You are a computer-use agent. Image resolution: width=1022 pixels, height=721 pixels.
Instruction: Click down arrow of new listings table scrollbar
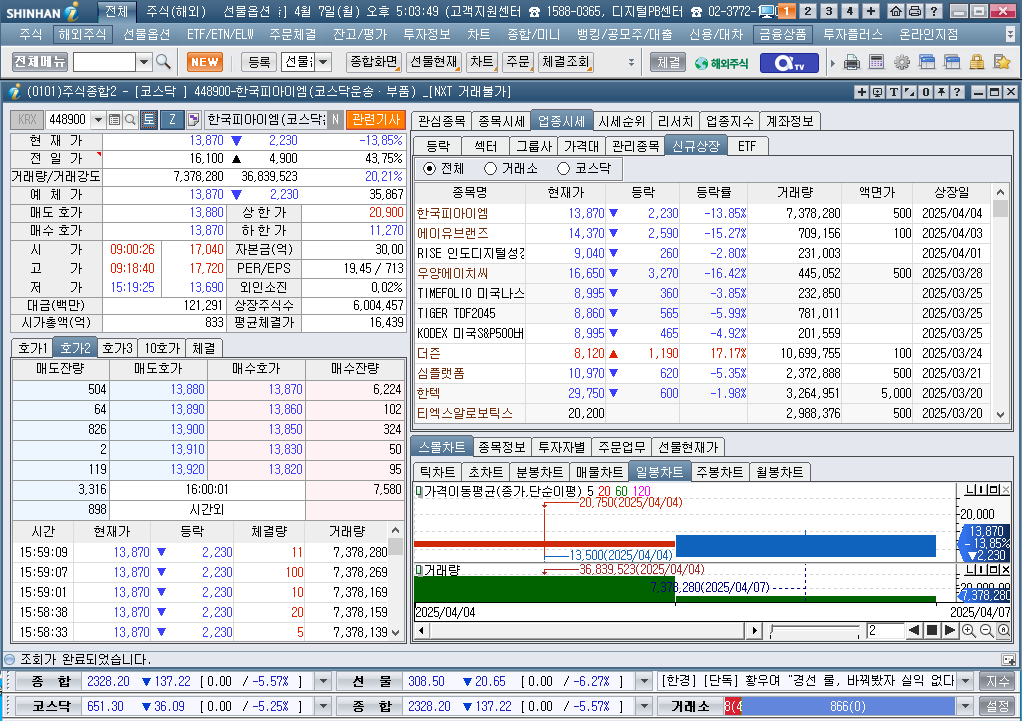coord(1000,415)
